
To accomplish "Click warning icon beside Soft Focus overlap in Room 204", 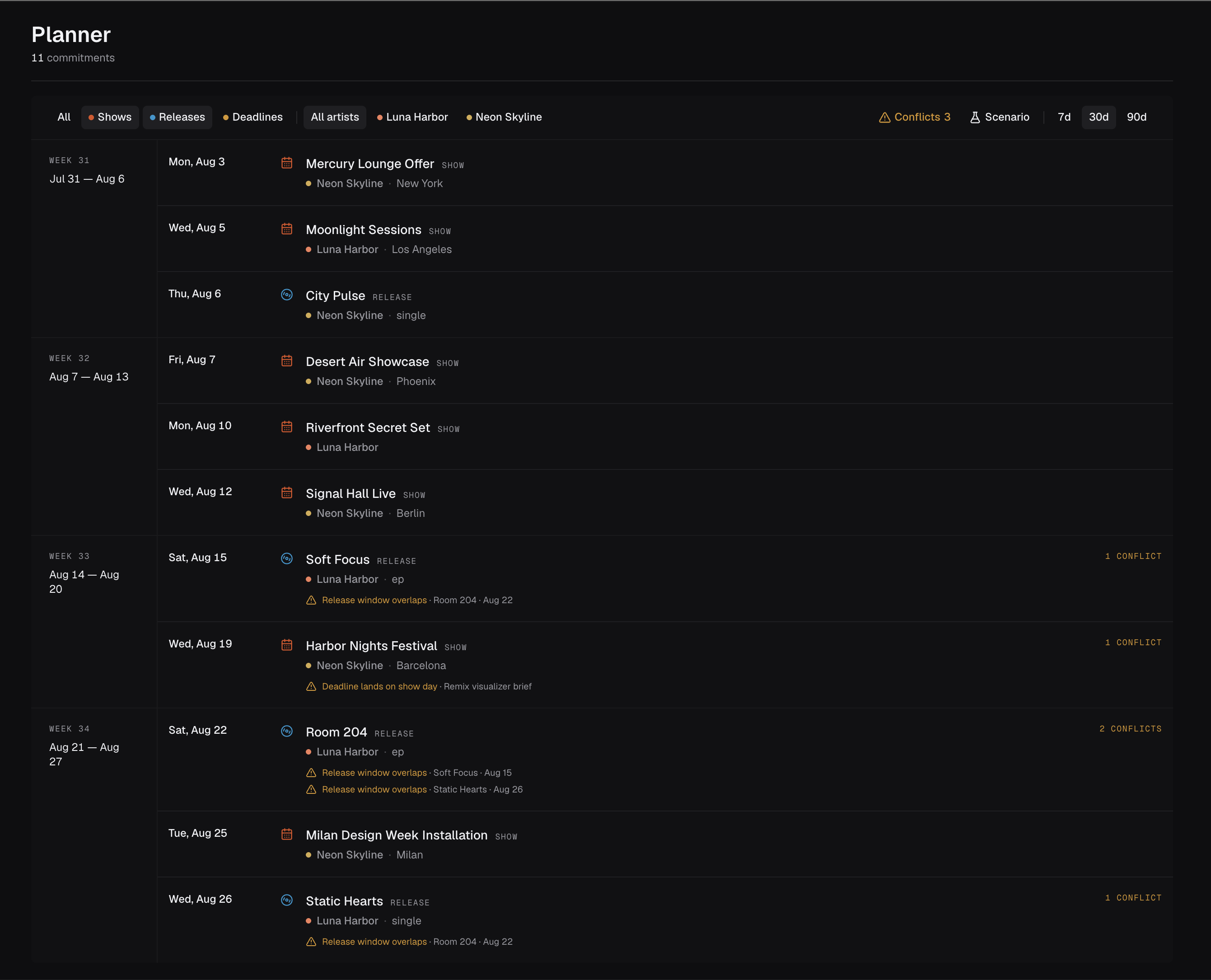I will pos(311,773).
